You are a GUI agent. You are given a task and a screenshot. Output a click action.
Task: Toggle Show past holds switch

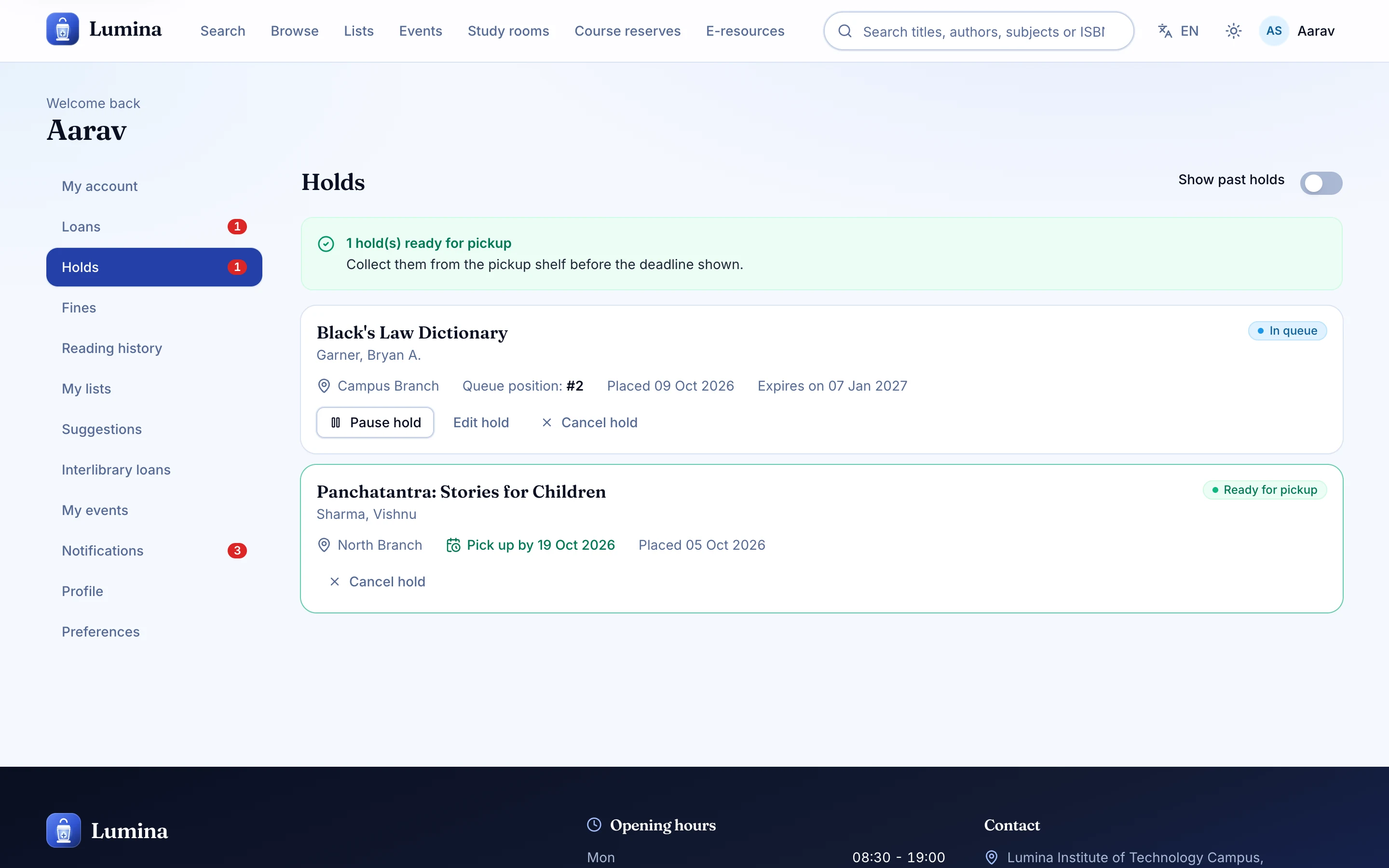1321,183
